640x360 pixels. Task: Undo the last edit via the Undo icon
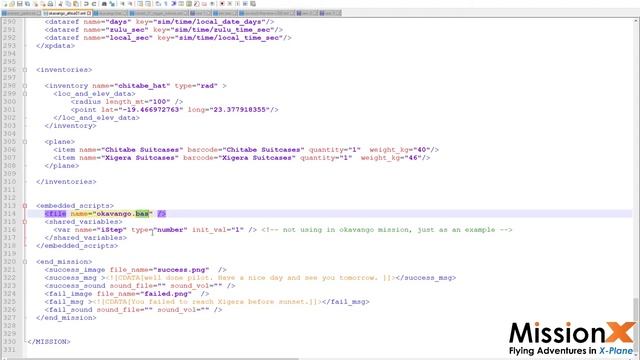86,4
